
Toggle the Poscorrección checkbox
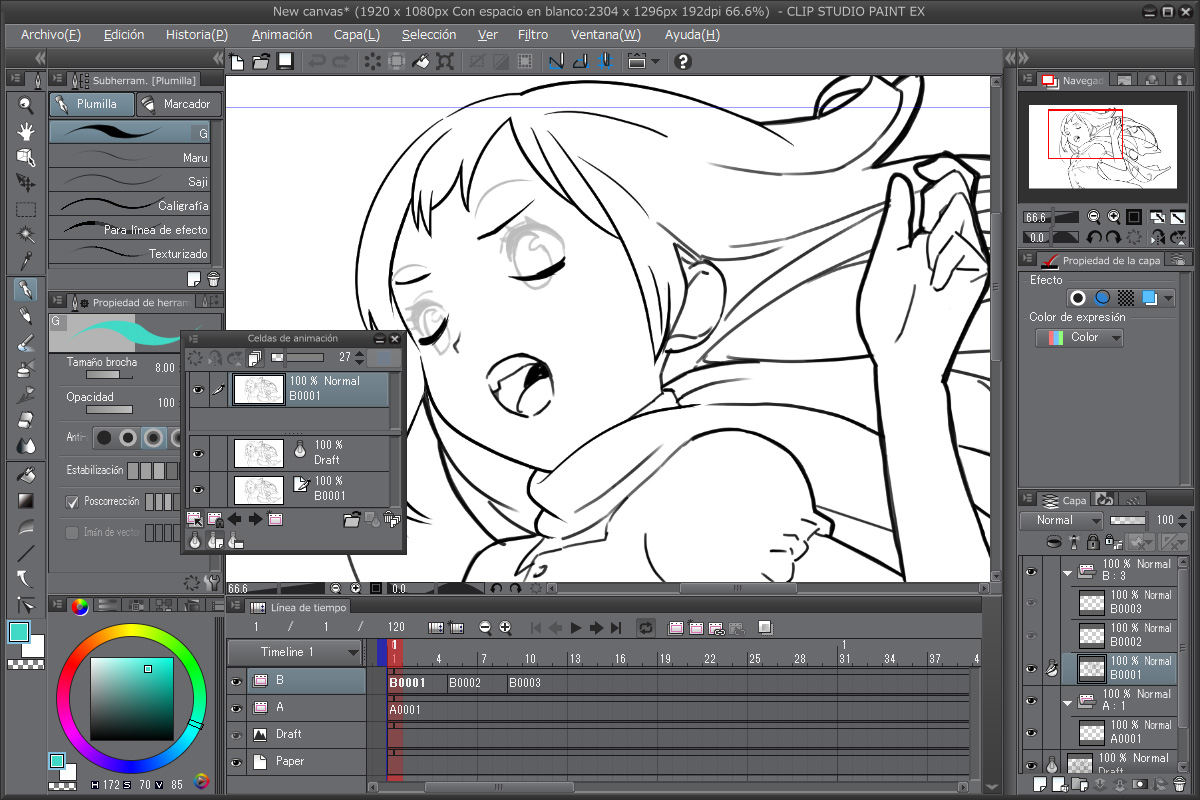(x=72, y=502)
